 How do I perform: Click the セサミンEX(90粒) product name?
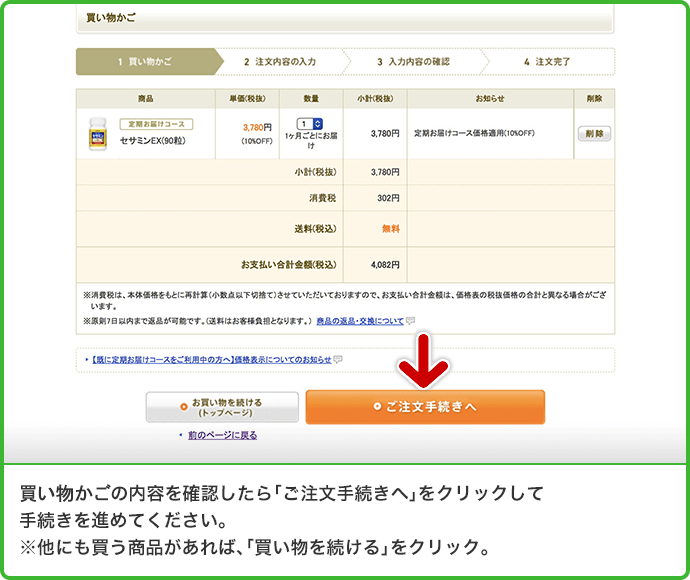point(152,141)
